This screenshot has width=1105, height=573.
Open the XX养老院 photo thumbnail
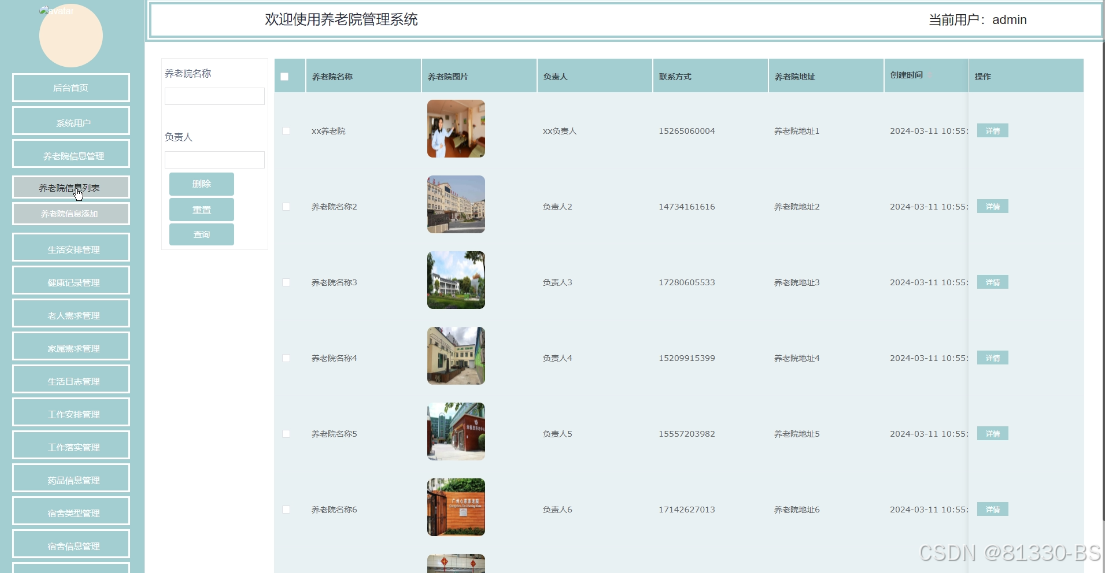pos(456,128)
